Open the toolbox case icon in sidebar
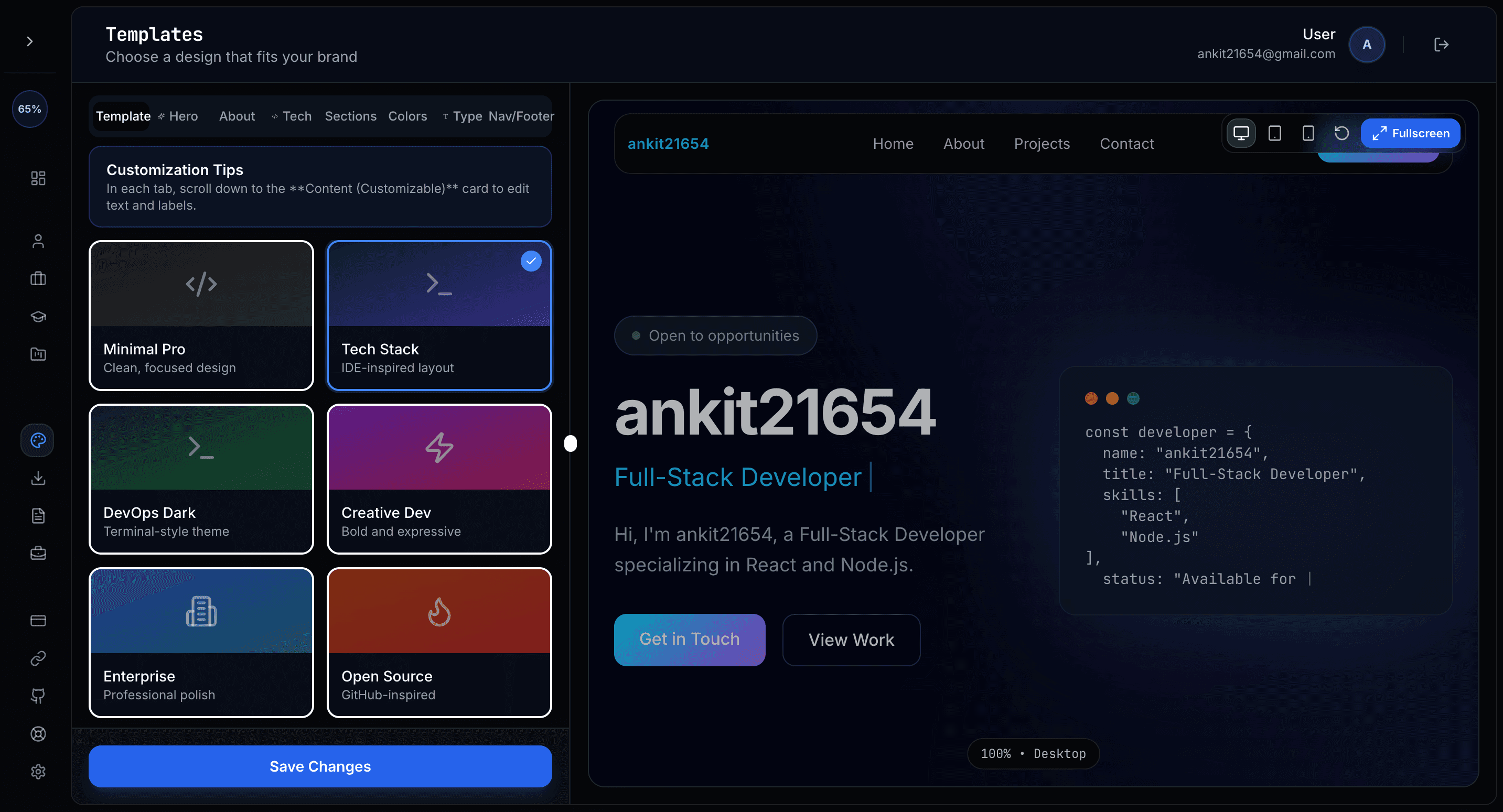Viewport: 1503px width, 812px height. pyautogui.click(x=38, y=553)
